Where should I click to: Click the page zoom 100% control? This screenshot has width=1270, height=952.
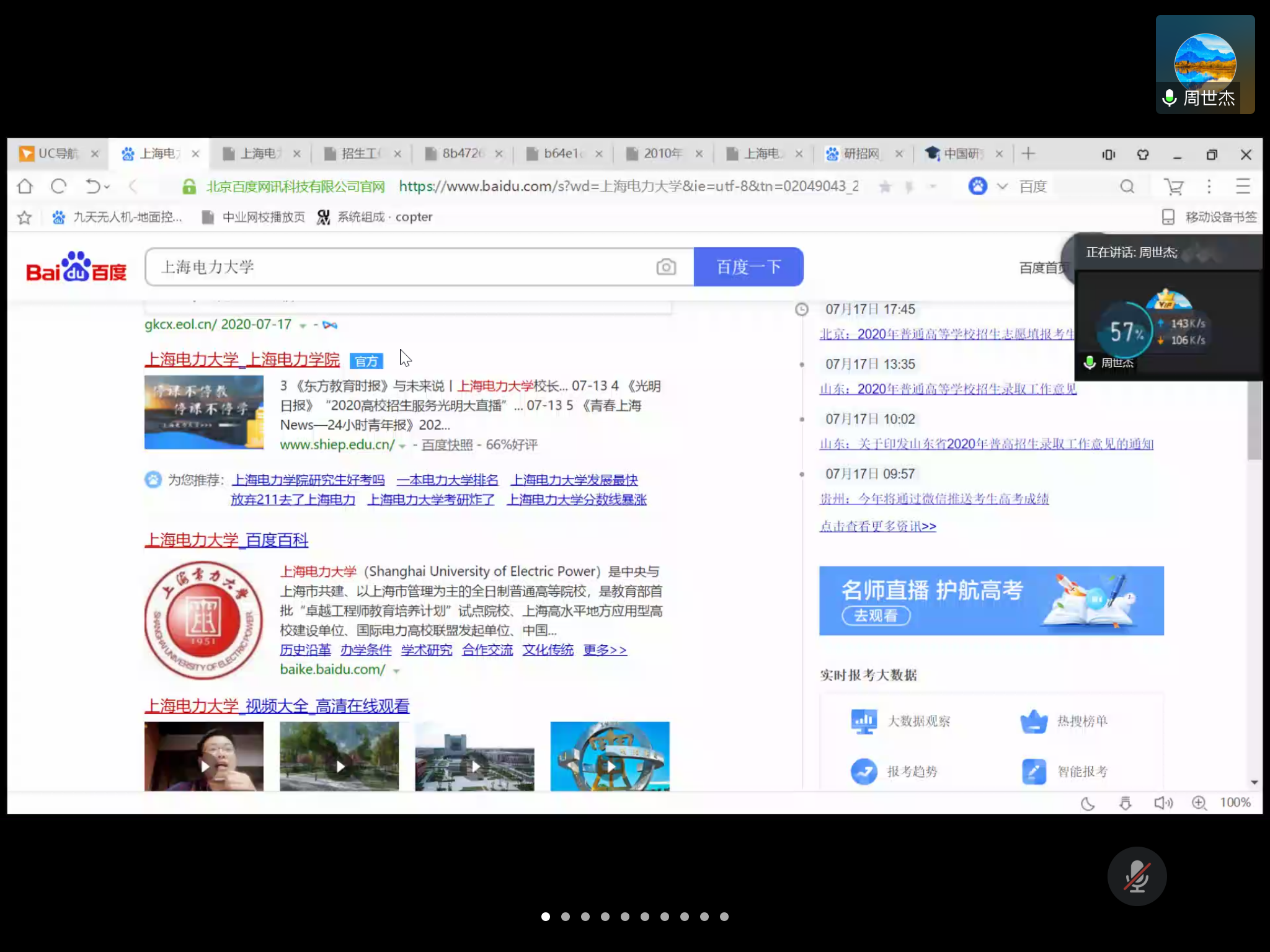(1235, 803)
